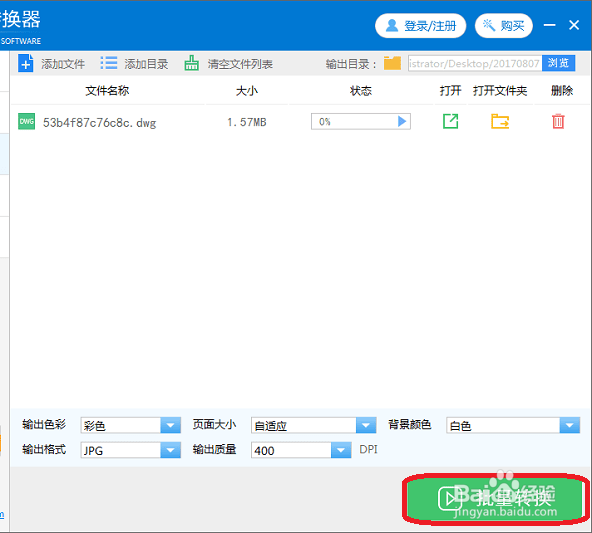592x533 pixels.
Task: Expand the background color dropdown
Action: tap(570, 425)
